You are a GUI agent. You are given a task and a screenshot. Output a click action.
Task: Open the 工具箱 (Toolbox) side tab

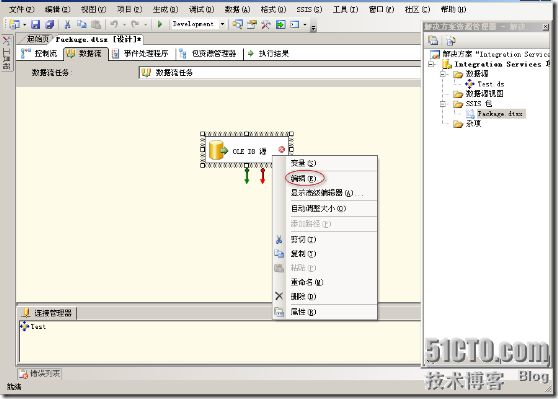click(x=6, y=53)
